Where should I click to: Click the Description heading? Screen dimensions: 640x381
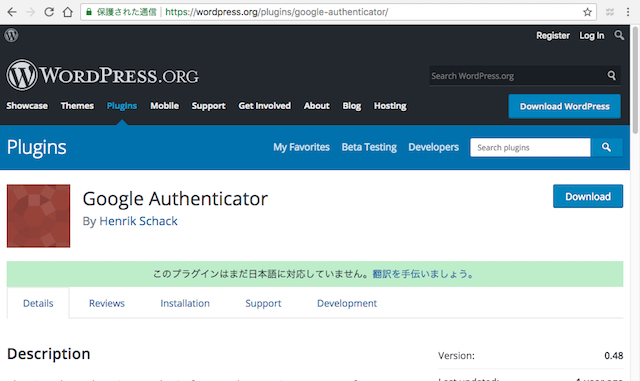(x=49, y=354)
